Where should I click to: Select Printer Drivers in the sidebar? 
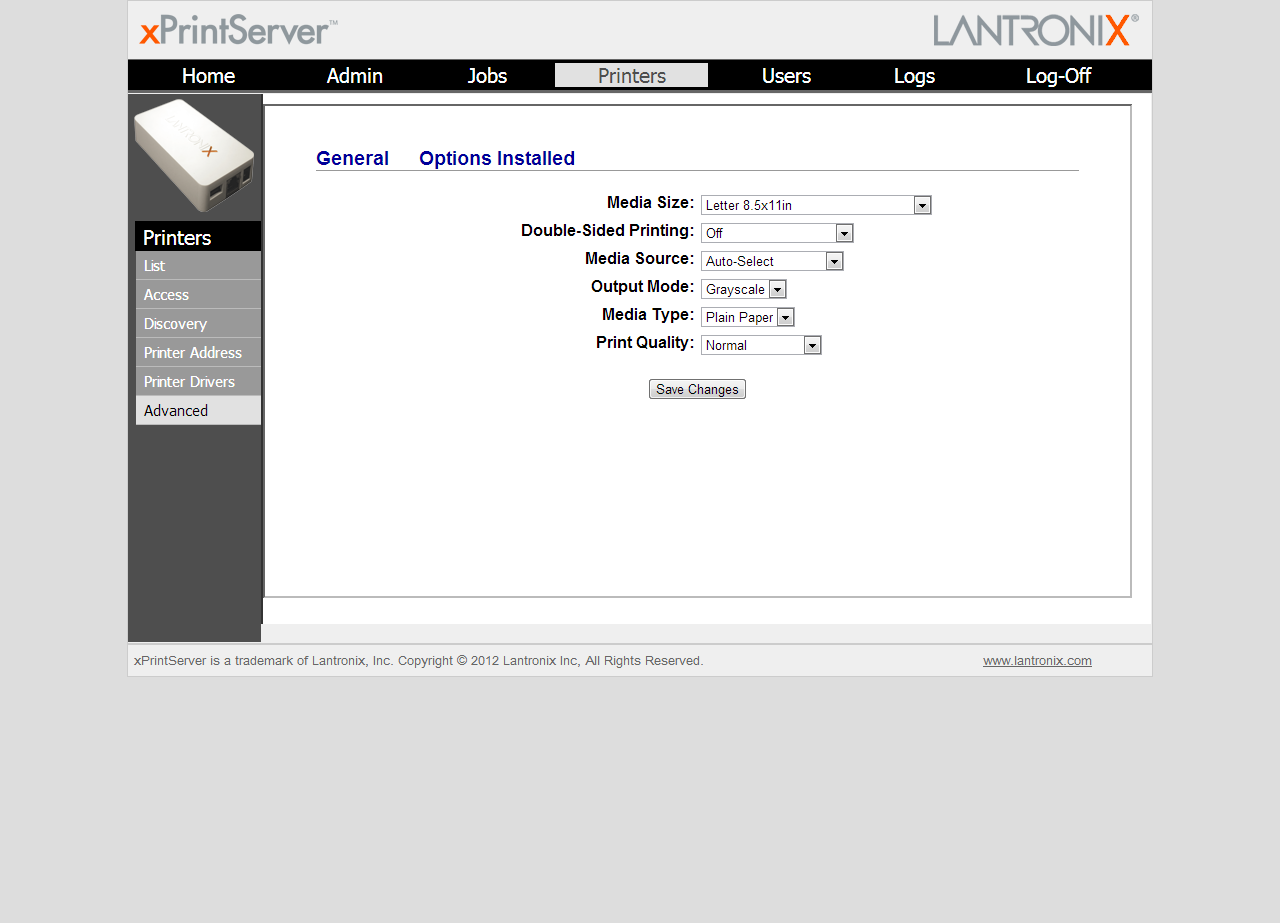coord(198,382)
